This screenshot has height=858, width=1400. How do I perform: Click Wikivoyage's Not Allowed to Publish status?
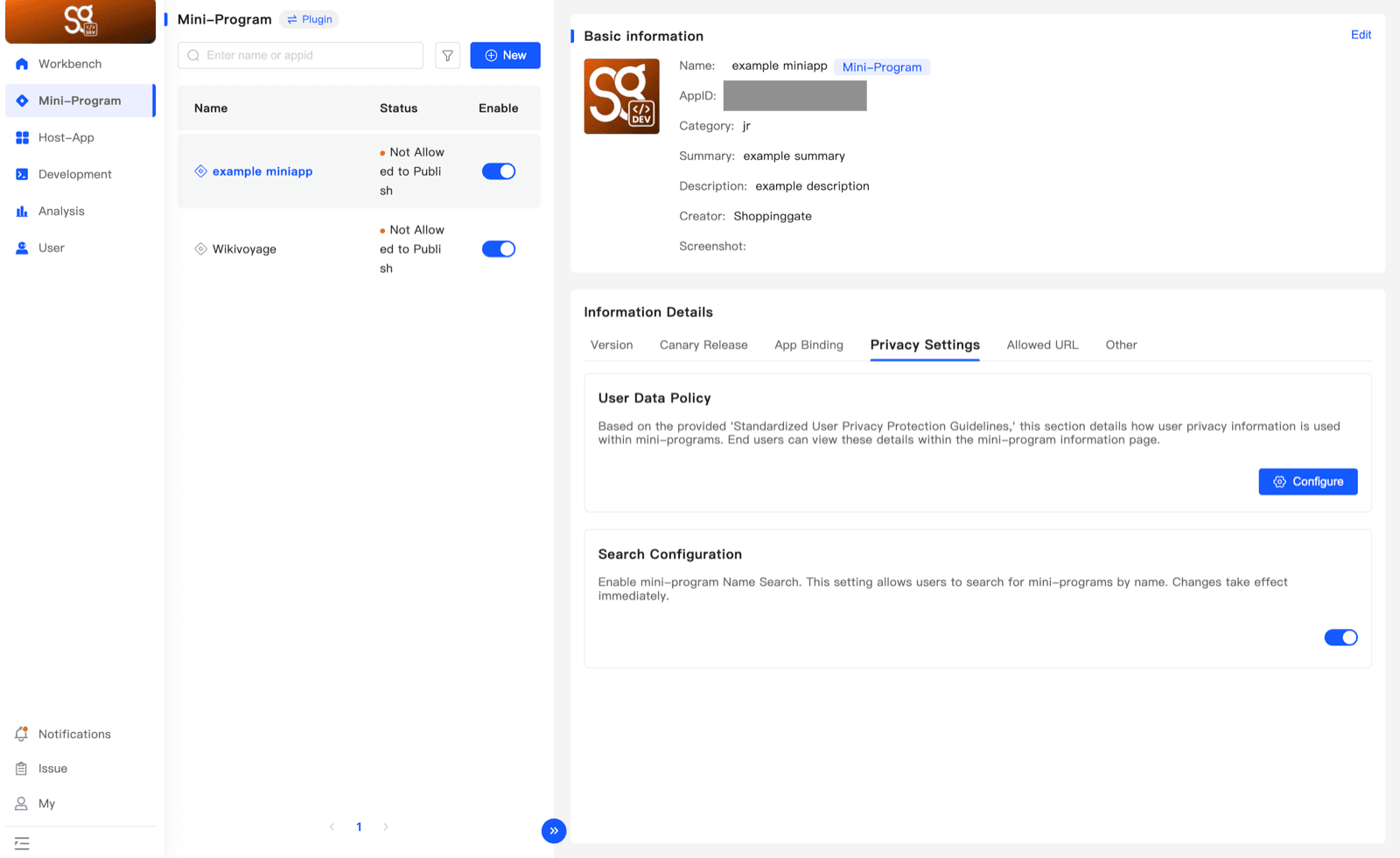412,249
